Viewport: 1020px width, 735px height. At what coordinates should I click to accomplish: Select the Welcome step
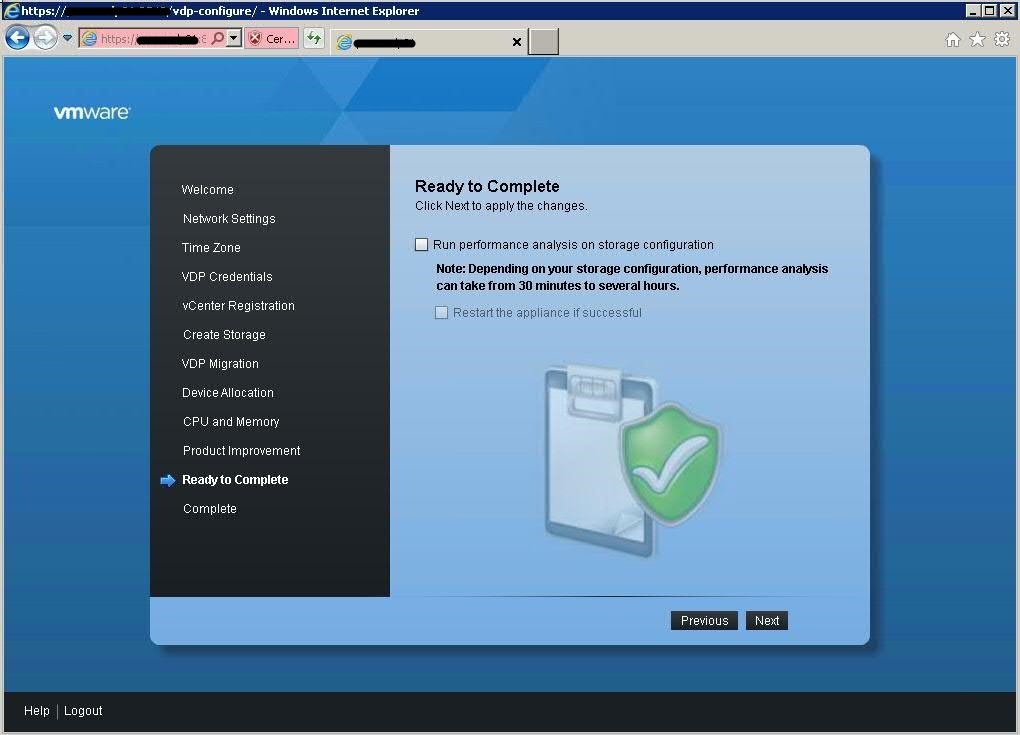click(x=208, y=190)
